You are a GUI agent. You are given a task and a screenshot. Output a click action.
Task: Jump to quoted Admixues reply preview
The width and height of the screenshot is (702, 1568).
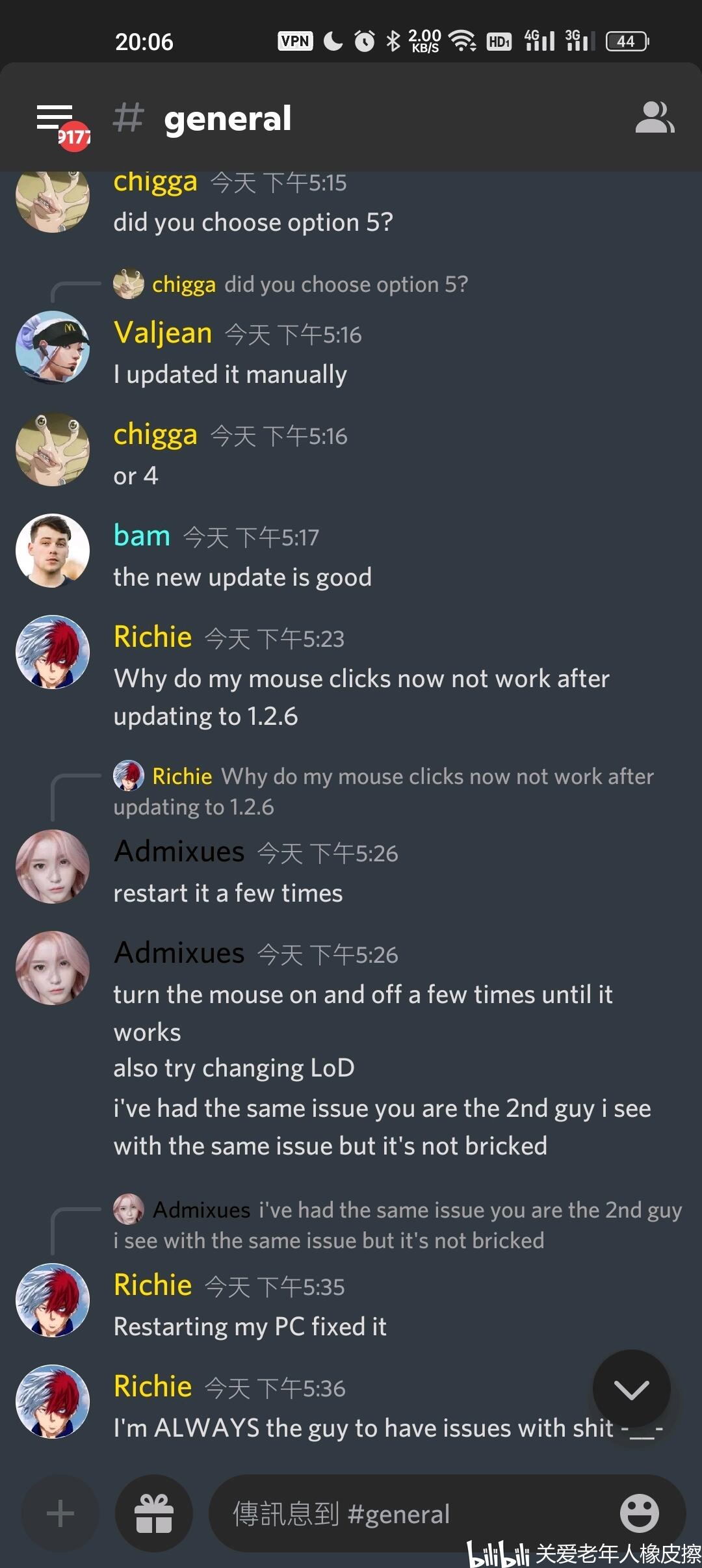[398, 1225]
